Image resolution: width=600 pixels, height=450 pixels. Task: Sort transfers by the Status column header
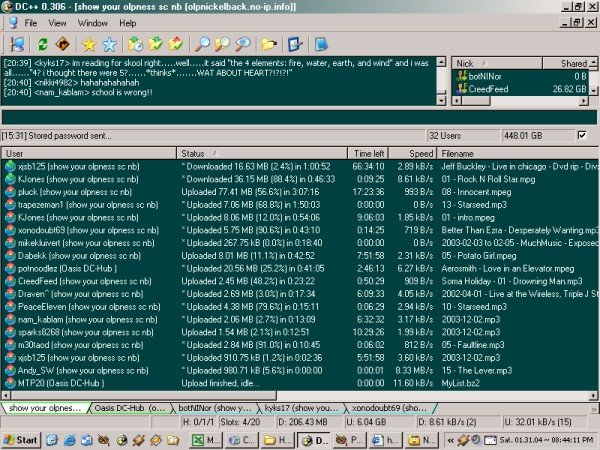pos(262,153)
